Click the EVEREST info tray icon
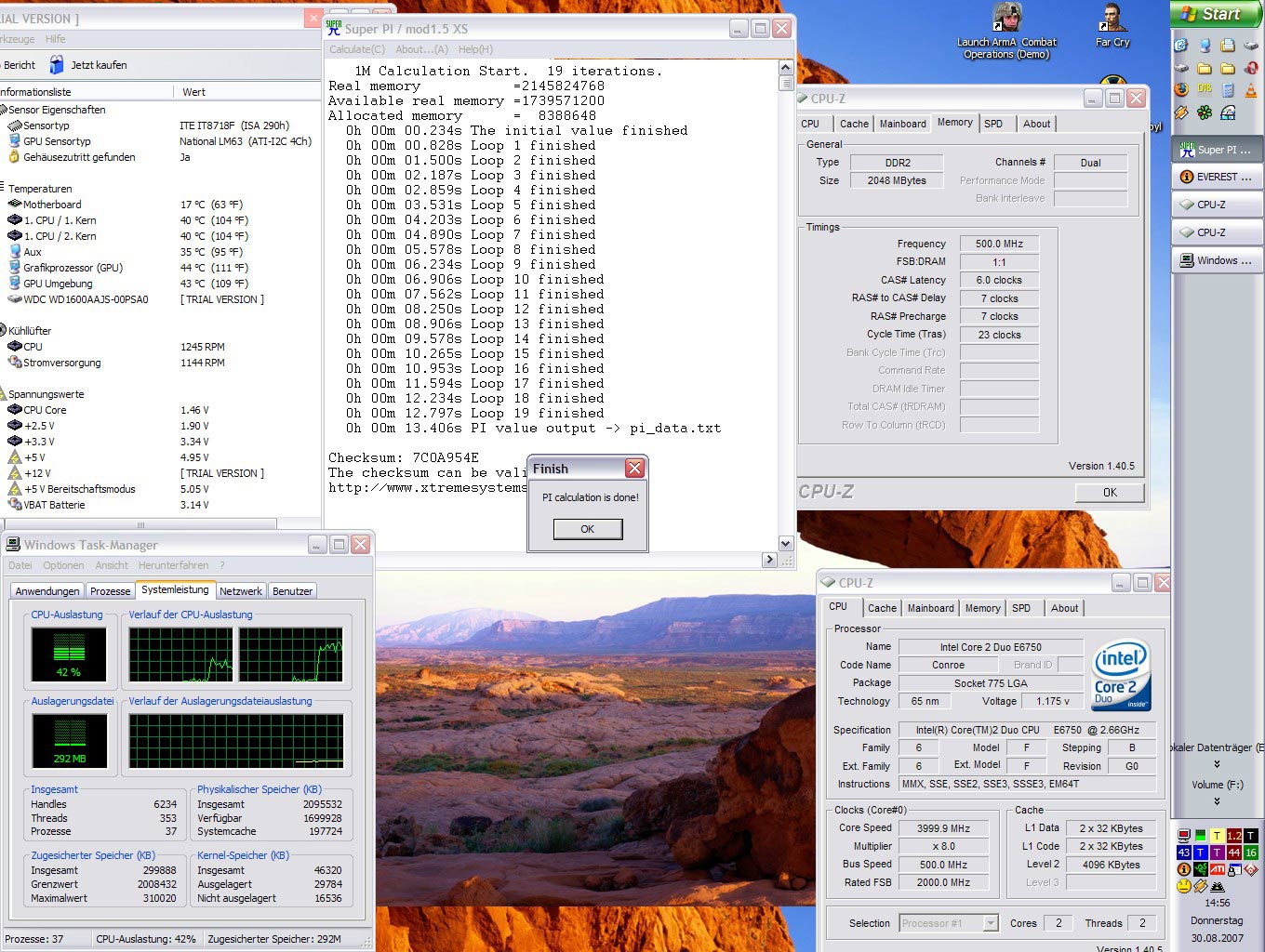 [1184, 869]
